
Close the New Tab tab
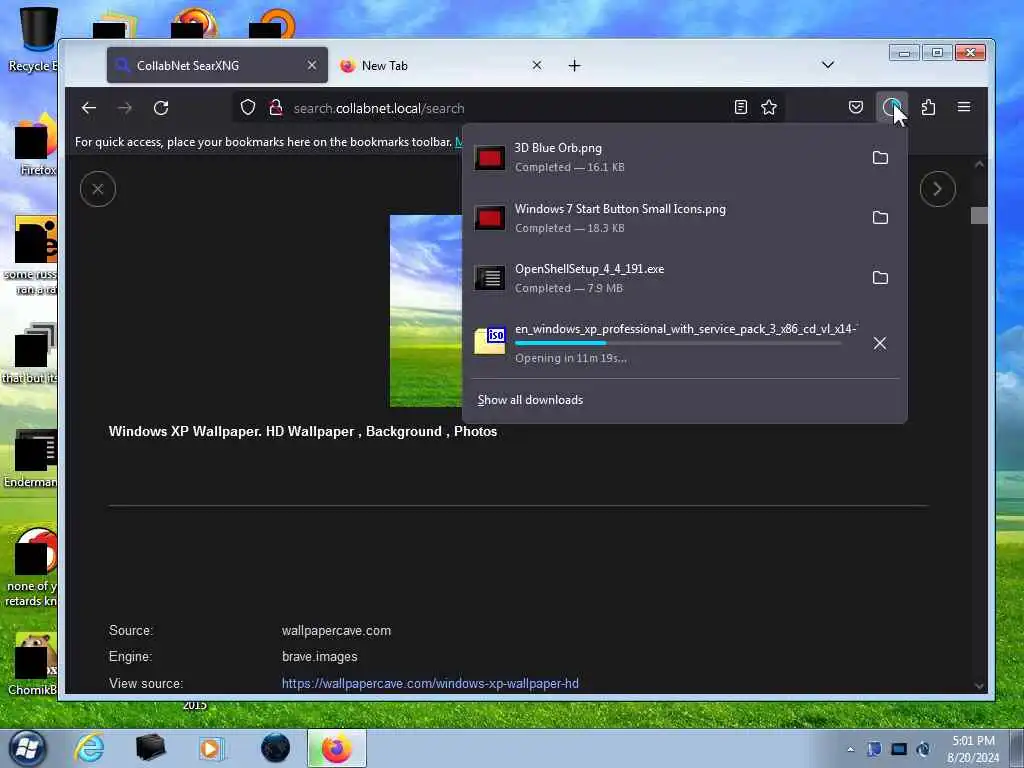click(537, 65)
